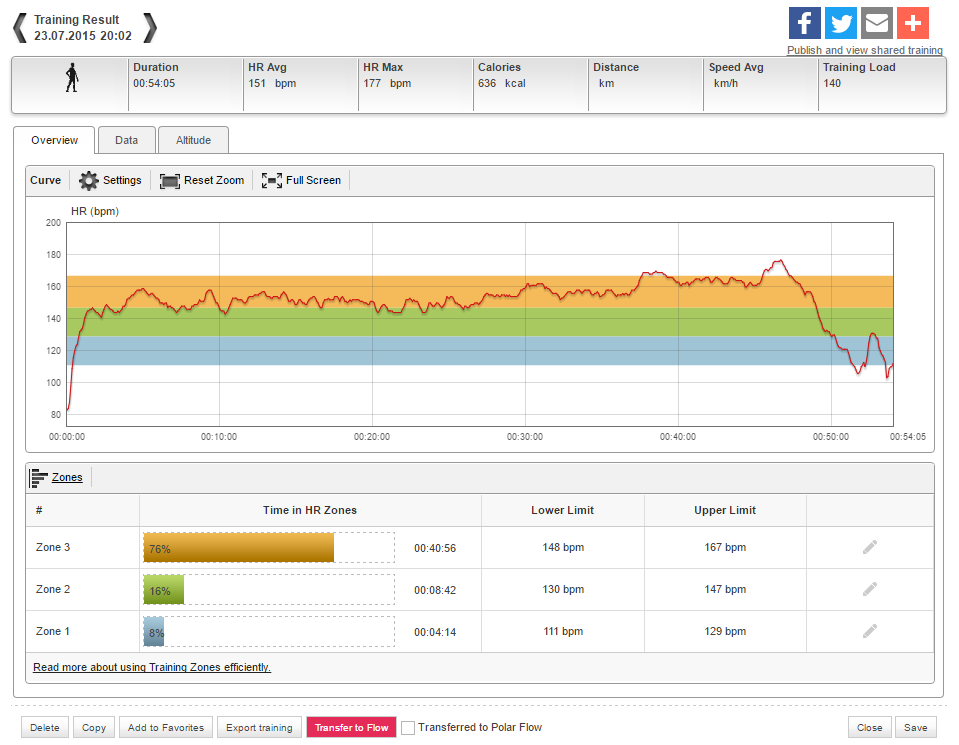Click Zone 2 green 16% bar
The width and height of the screenshot is (959, 745).
point(163,590)
